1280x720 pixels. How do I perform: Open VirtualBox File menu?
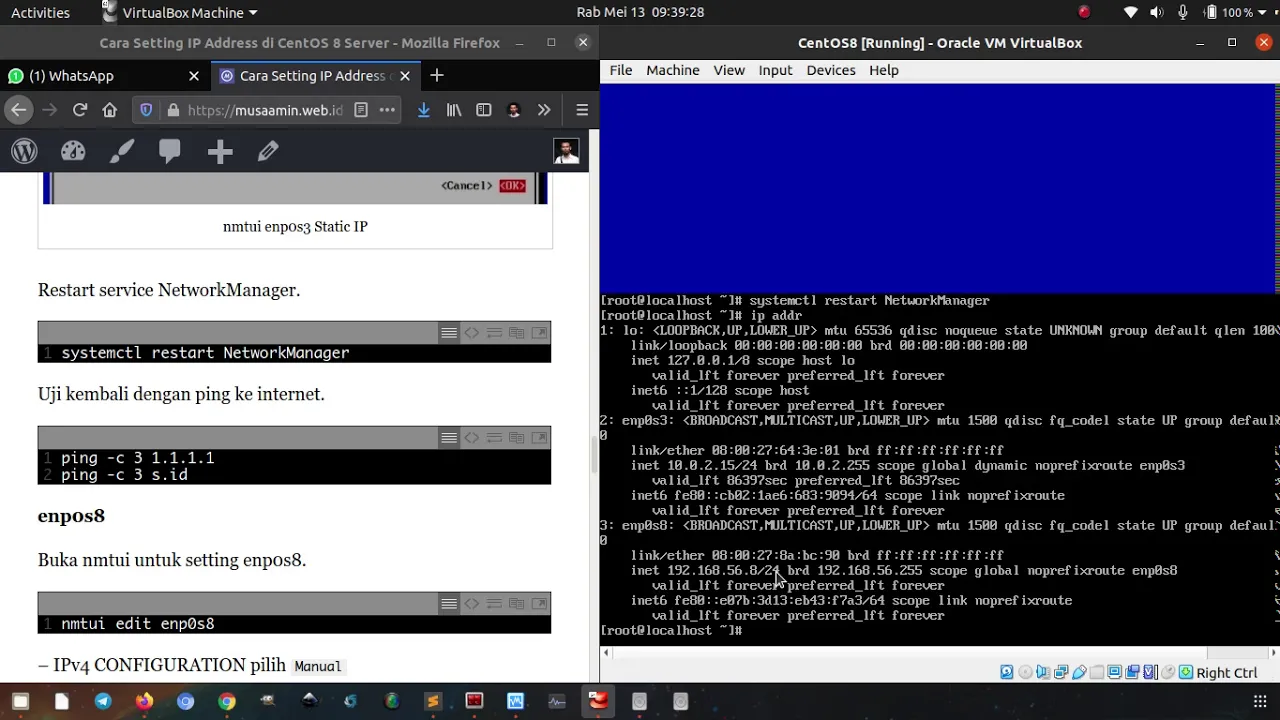[x=620, y=70]
